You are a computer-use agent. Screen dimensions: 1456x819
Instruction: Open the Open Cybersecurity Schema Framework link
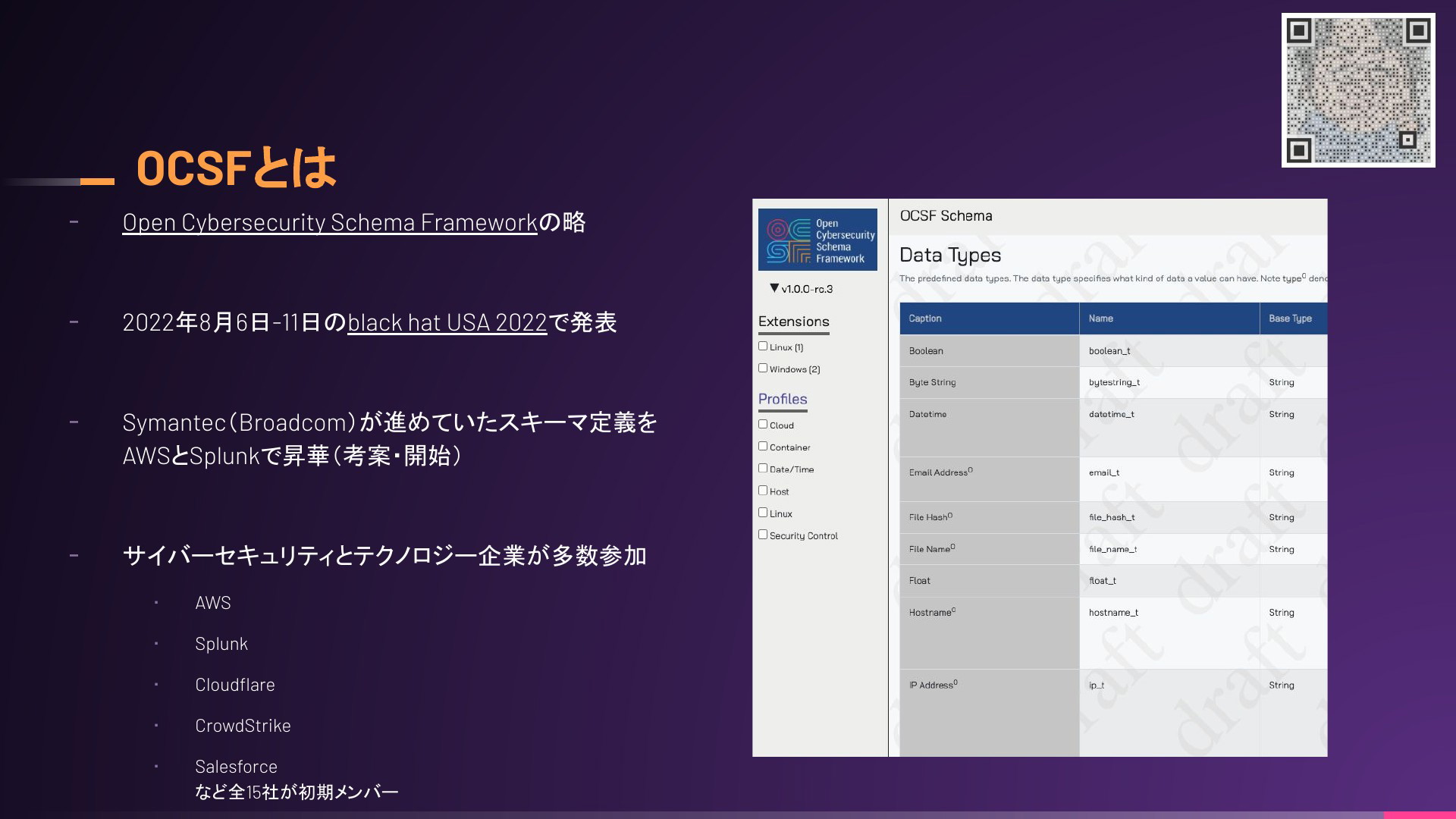[330, 222]
